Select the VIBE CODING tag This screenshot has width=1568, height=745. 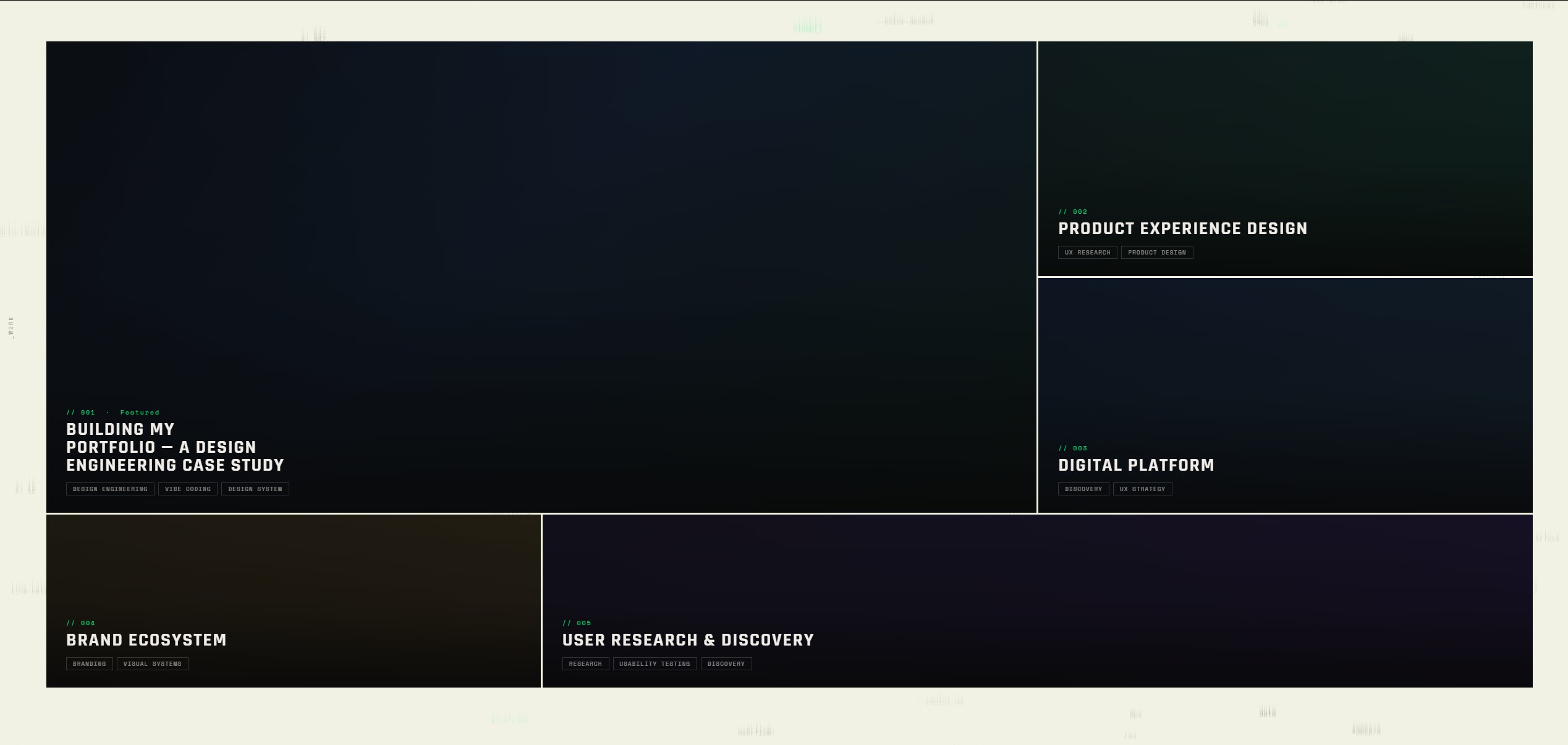click(x=187, y=489)
